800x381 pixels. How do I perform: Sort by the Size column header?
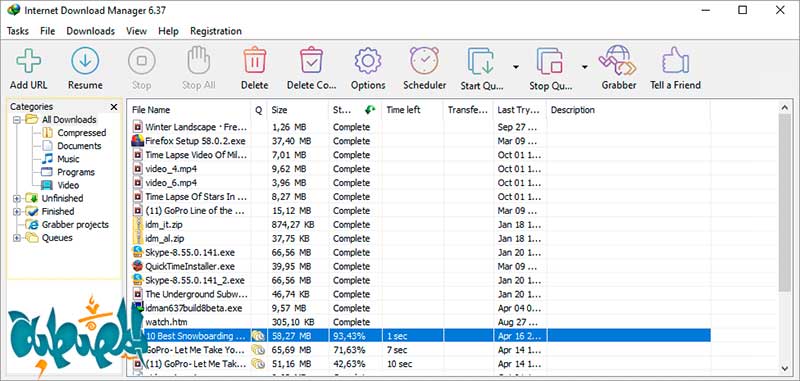pyautogui.click(x=297, y=110)
